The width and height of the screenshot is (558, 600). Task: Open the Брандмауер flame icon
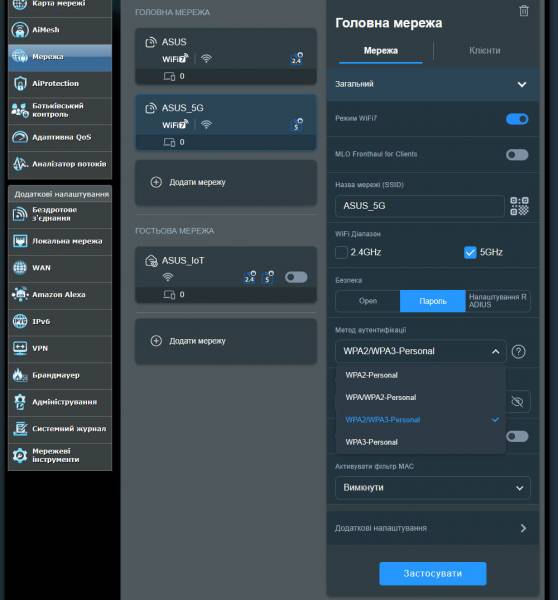pyautogui.click(x=20, y=375)
